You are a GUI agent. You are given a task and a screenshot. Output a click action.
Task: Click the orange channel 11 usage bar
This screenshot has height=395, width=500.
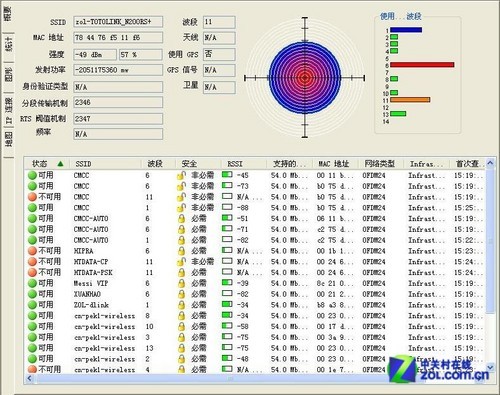[410, 100]
